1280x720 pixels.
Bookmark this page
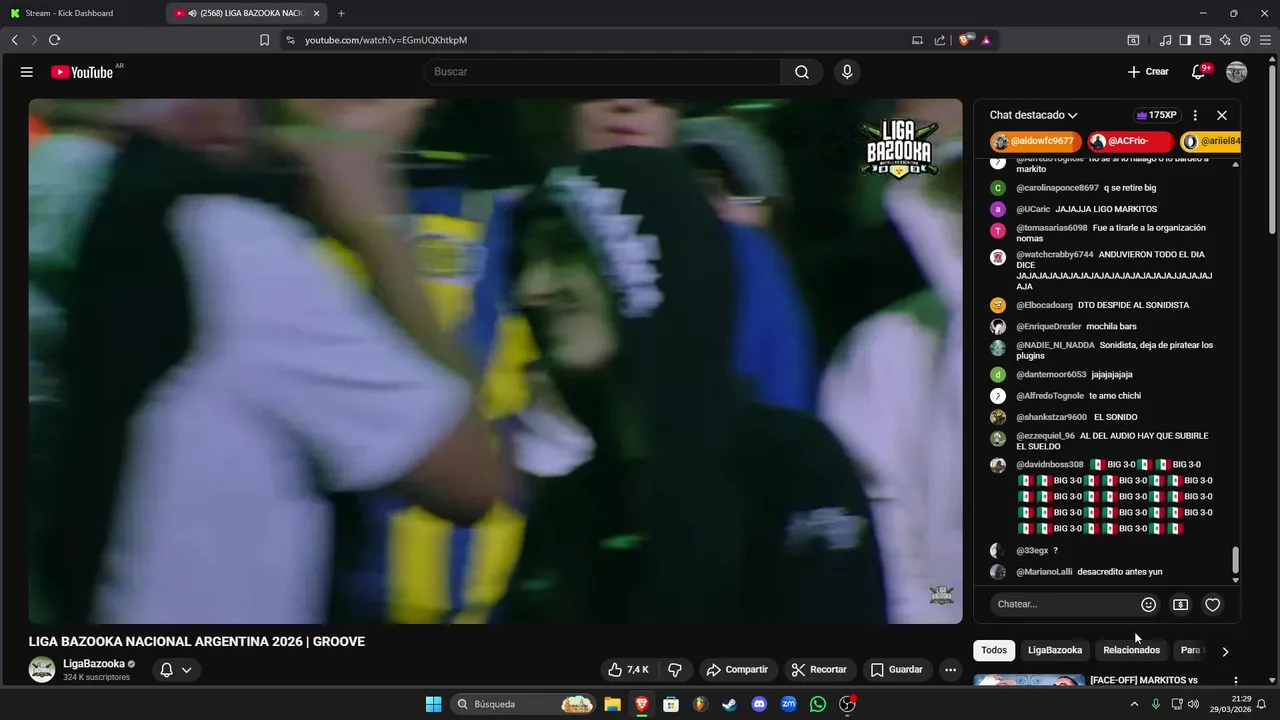264,40
